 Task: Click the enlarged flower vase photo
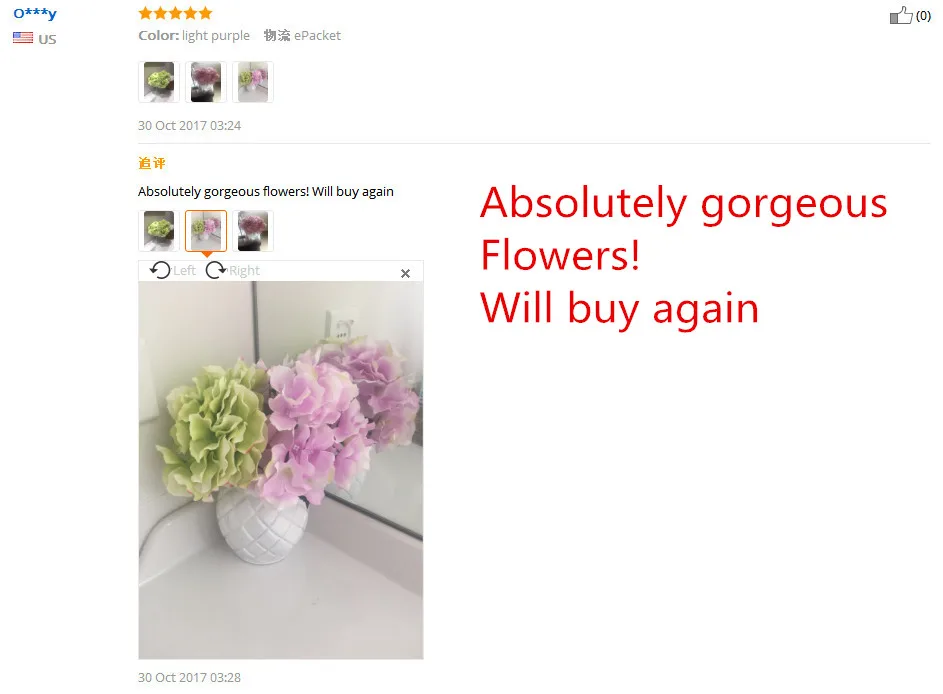[281, 470]
